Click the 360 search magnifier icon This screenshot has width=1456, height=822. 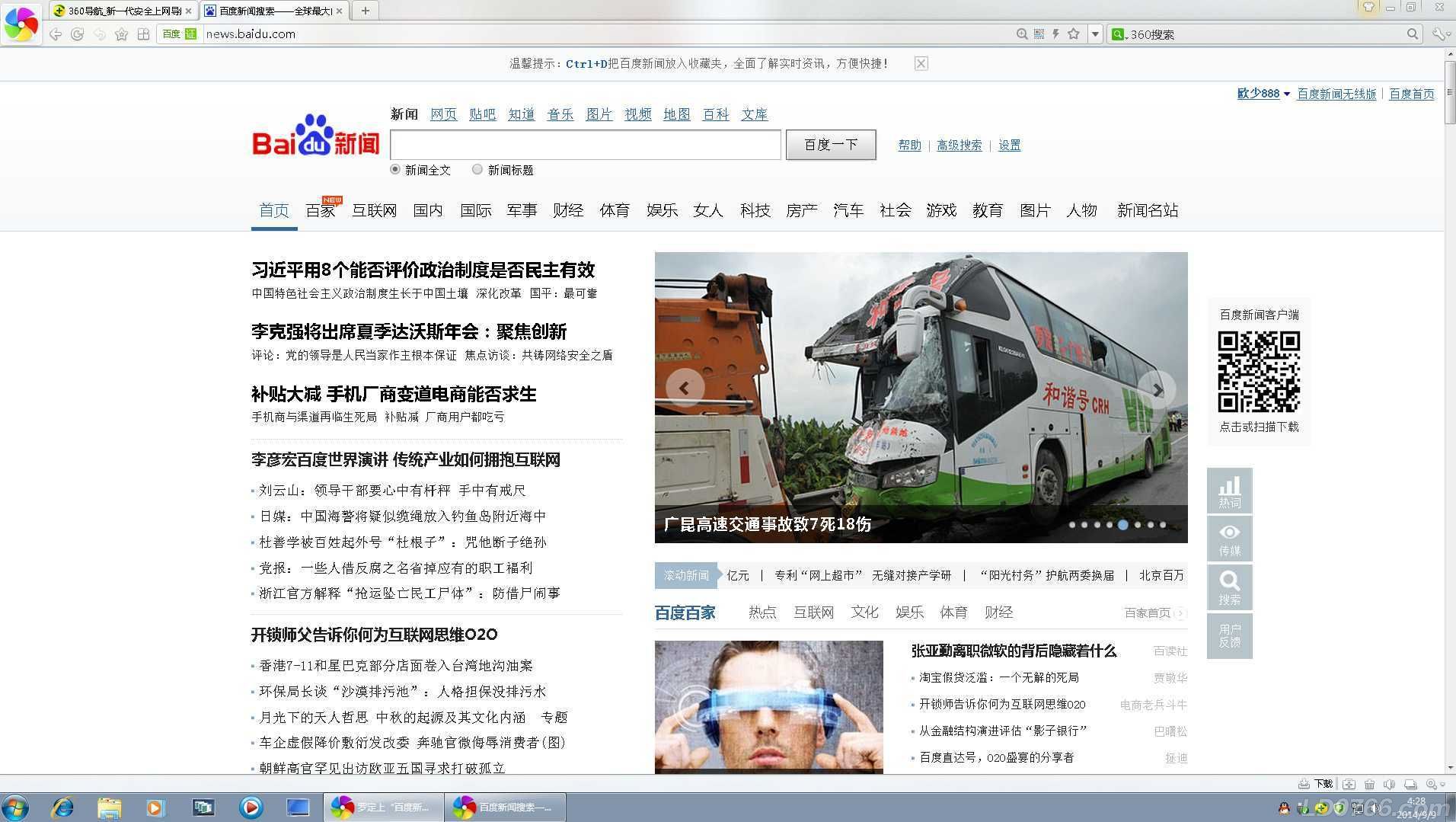click(1413, 34)
